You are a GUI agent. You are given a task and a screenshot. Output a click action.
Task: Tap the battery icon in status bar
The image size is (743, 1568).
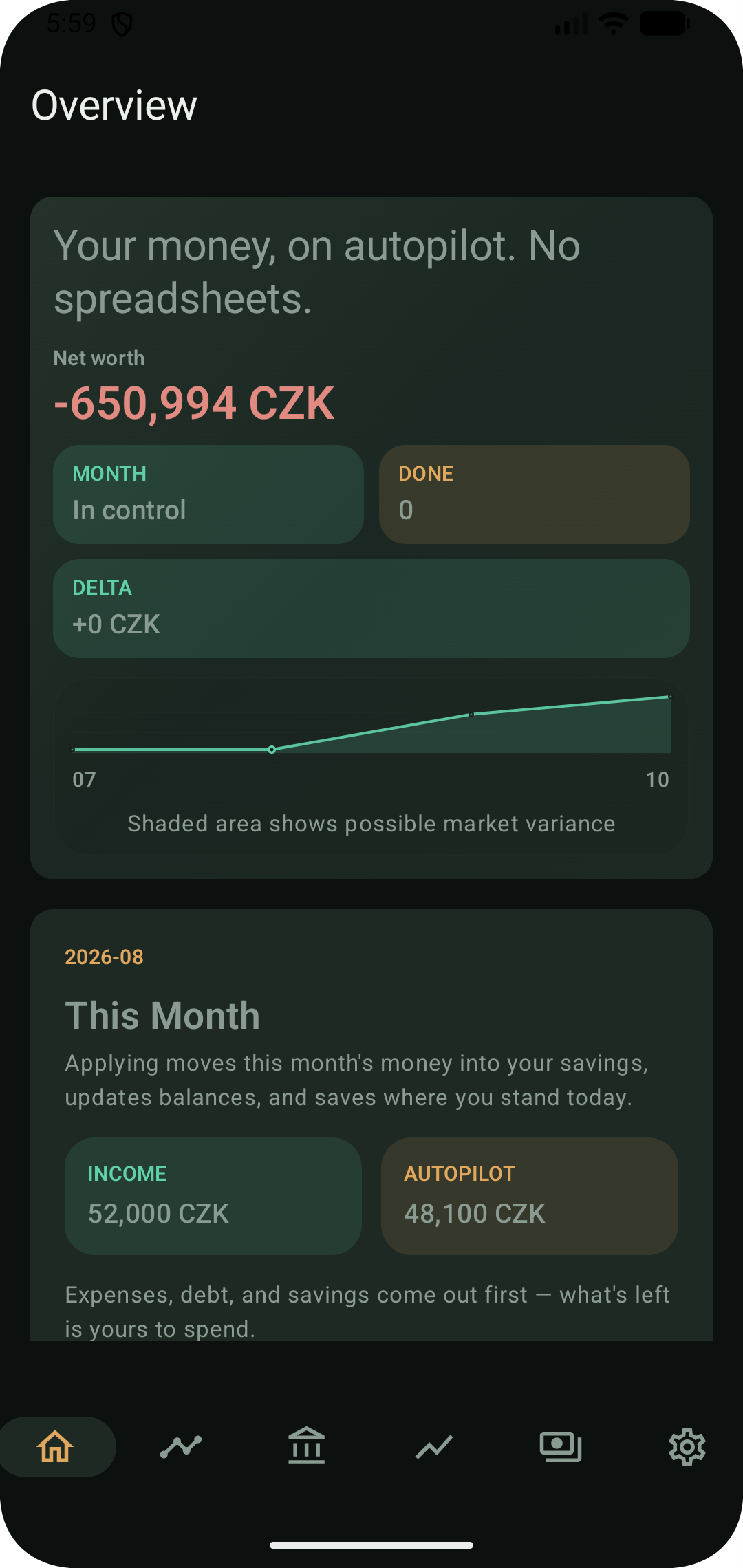[665, 23]
